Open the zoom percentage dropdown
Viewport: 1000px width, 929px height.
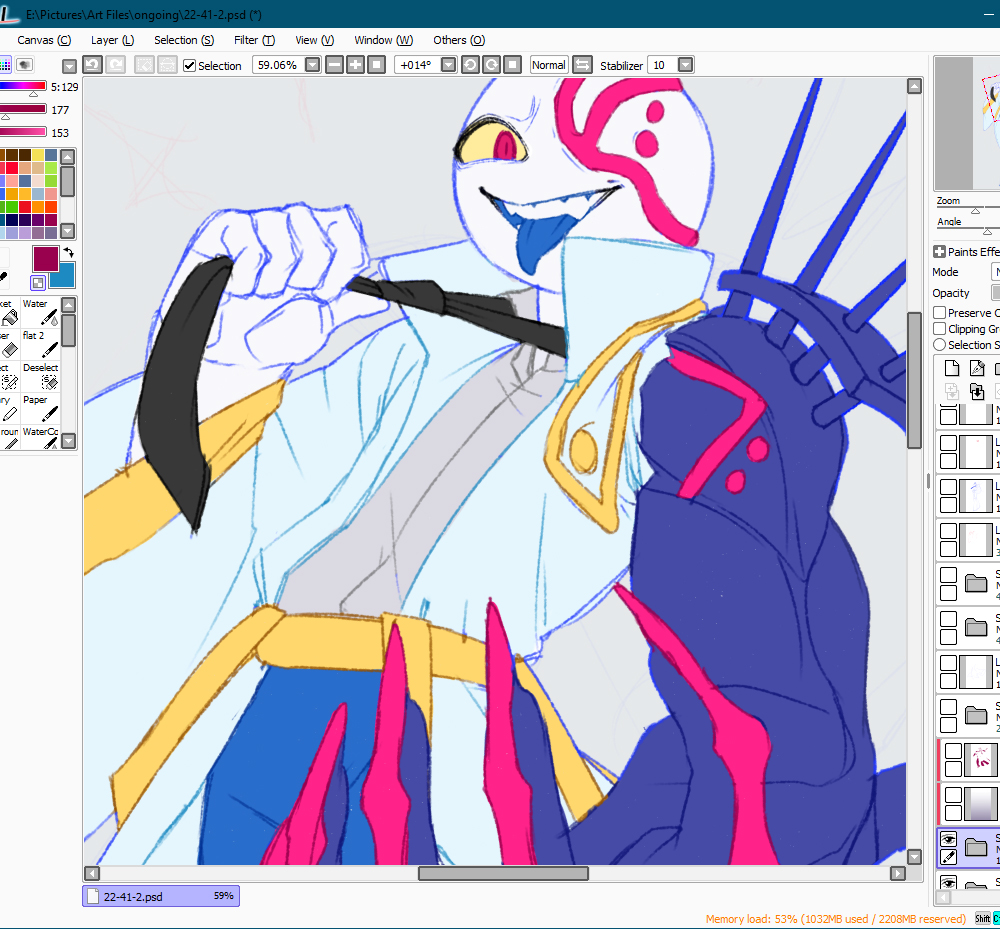click(x=311, y=64)
